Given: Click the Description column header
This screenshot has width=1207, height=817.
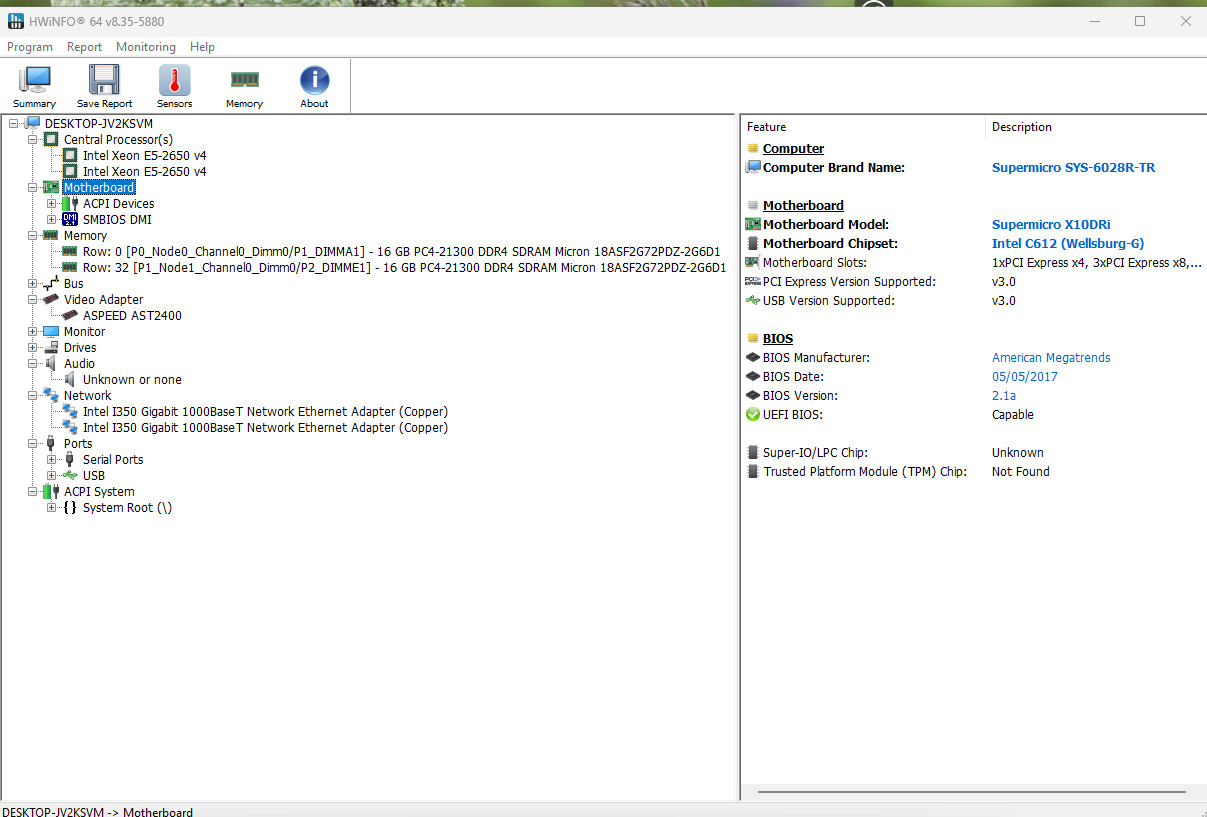Looking at the screenshot, I should coord(1096,127).
